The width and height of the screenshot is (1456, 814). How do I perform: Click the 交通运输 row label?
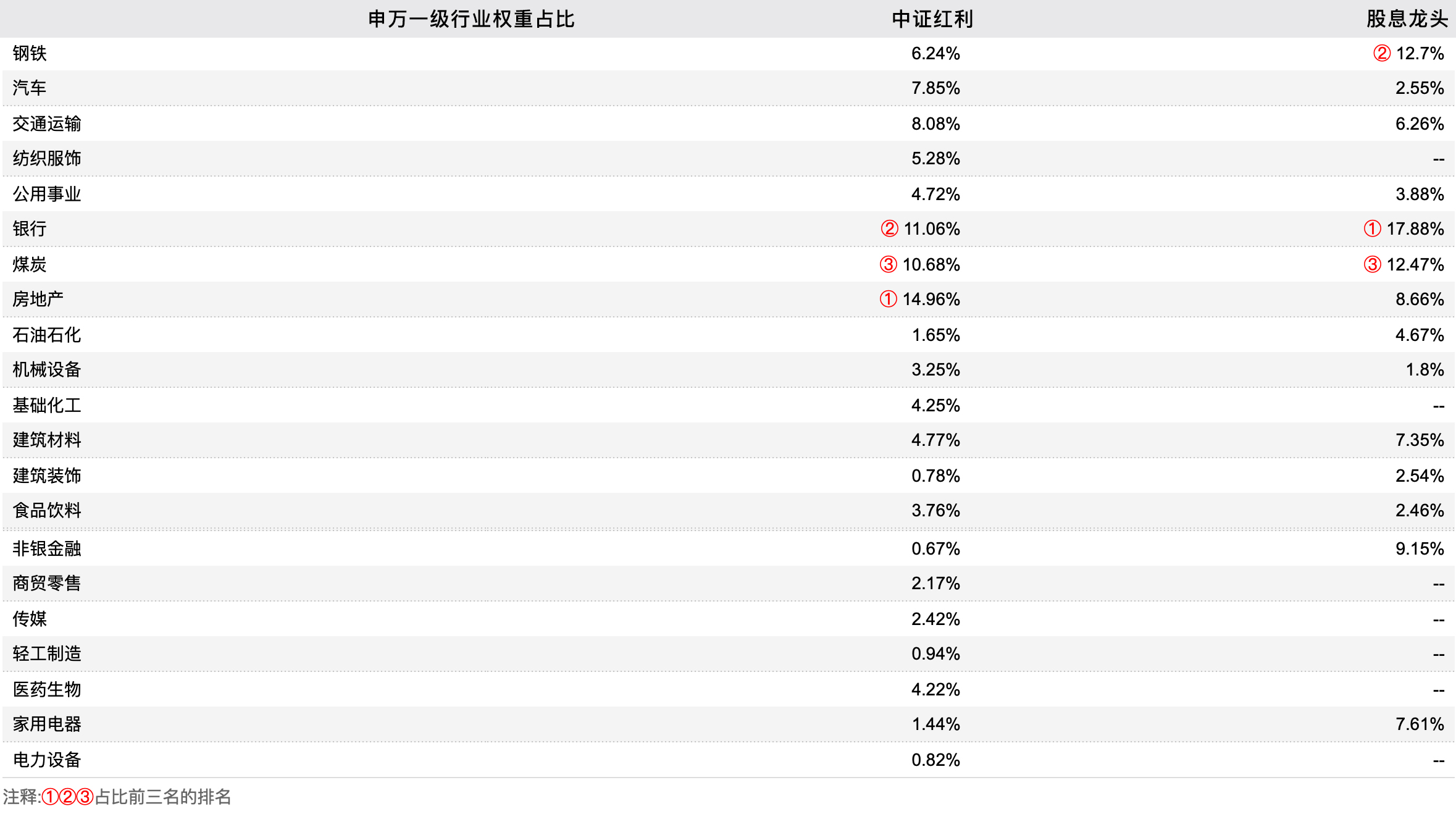[47, 124]
